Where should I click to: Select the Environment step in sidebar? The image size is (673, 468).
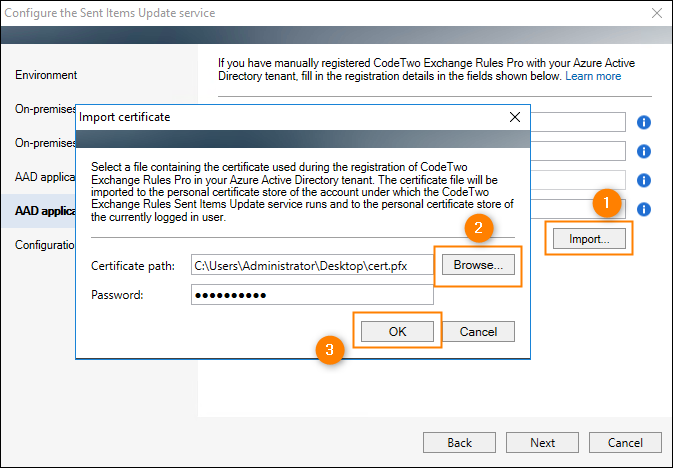[x=46, y=75]
